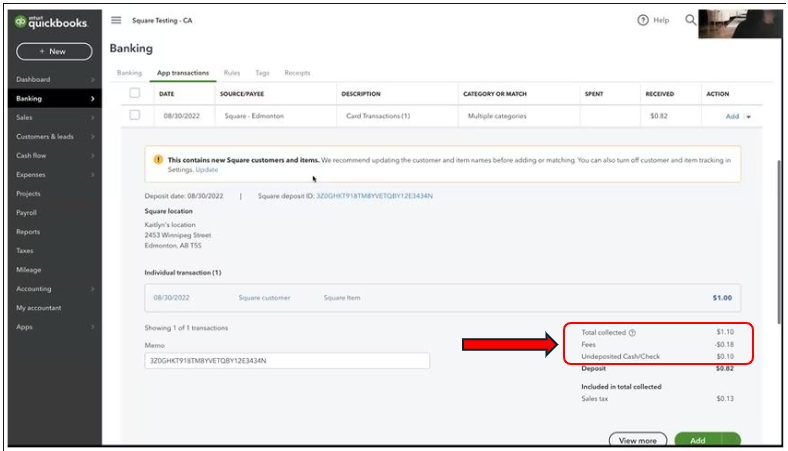Click the green Add button
The height and width of the screenshot is (451, 788).
pyautogui.click(x=698, y=440)
